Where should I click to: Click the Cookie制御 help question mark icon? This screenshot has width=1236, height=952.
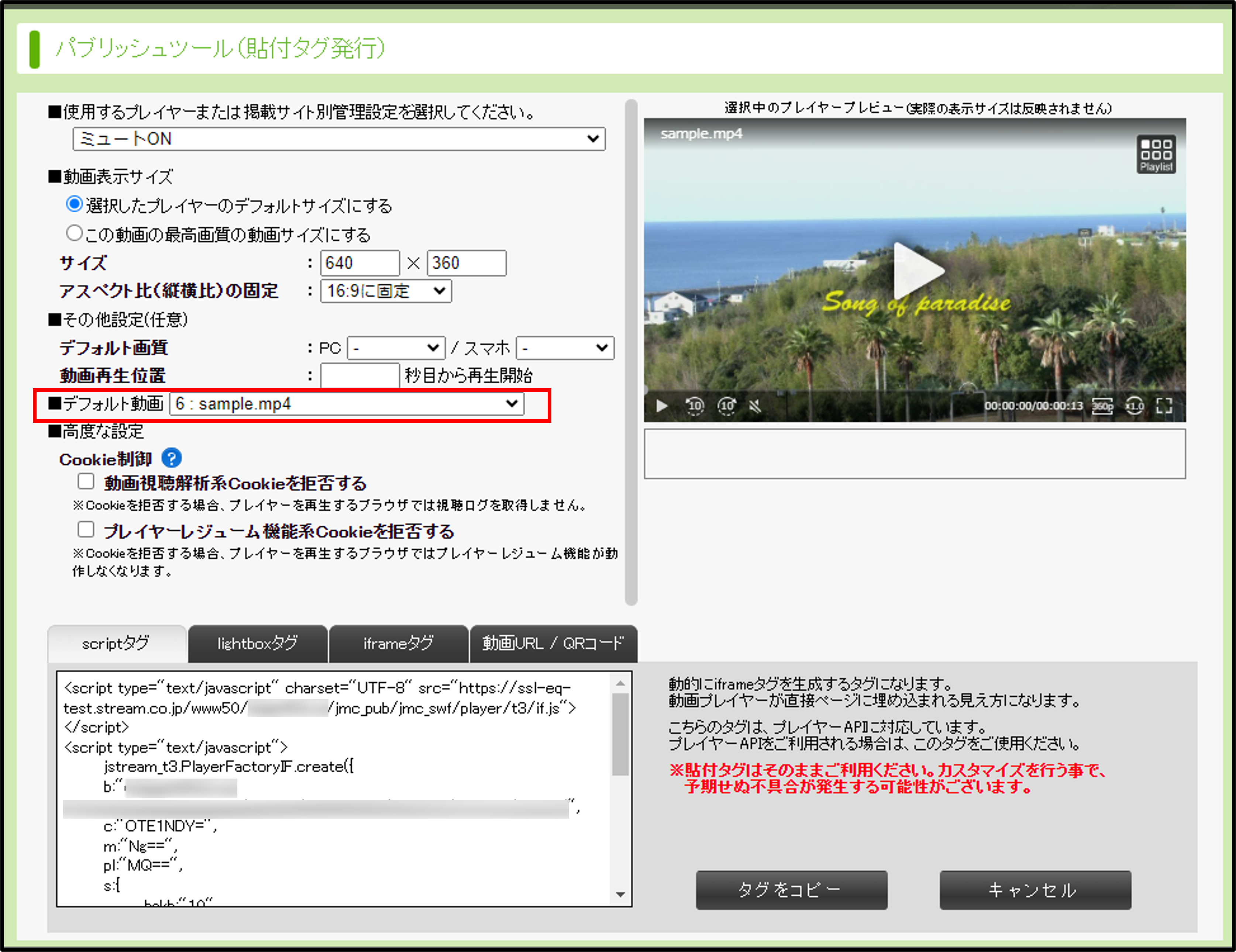172,458
